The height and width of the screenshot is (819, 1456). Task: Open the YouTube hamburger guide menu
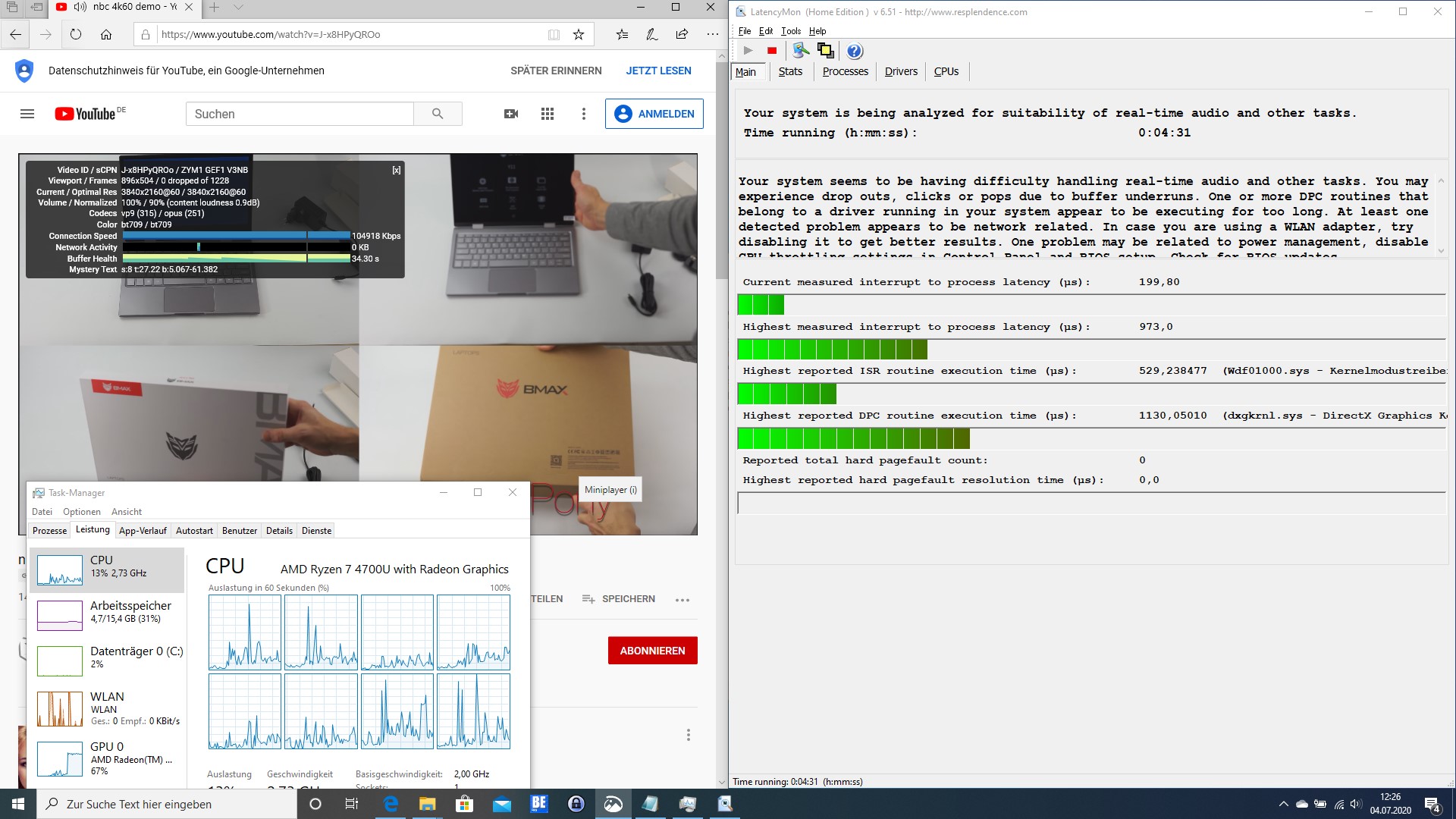point(27,114)
